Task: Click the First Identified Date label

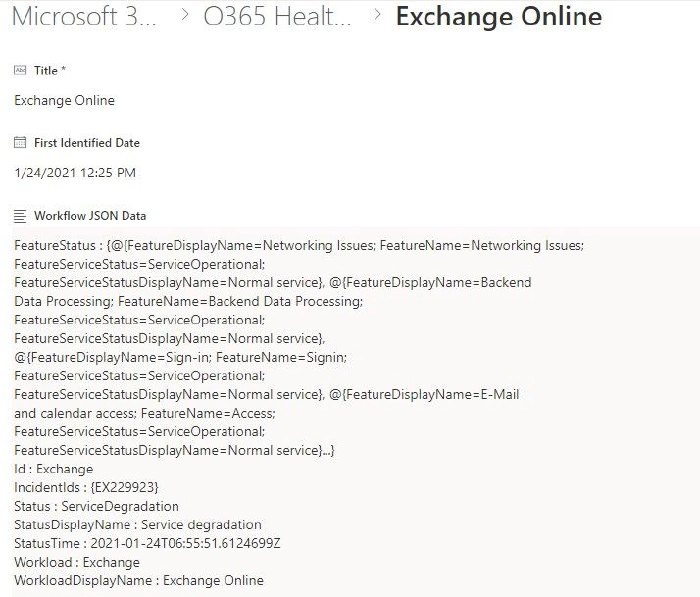Action: coord(87,143)
